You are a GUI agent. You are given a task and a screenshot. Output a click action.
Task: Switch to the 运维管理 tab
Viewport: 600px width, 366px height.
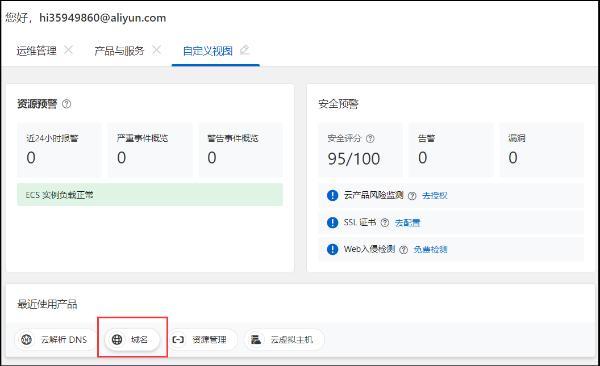tap(36, 51)
